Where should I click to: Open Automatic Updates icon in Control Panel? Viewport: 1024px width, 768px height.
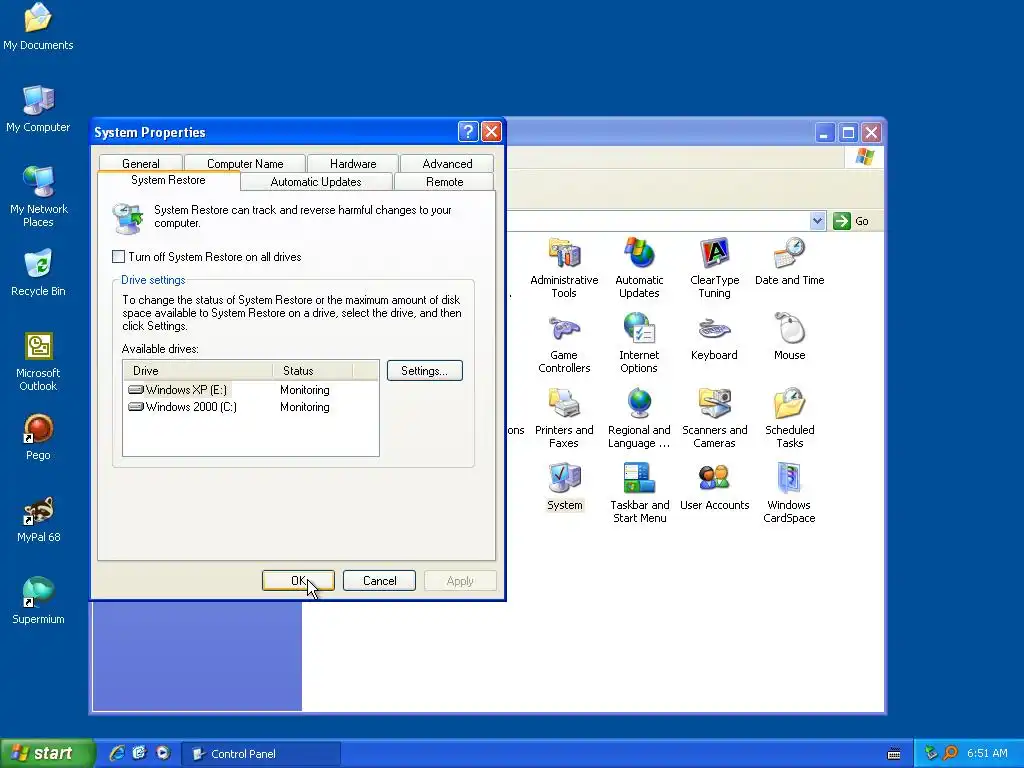(639, 268)
